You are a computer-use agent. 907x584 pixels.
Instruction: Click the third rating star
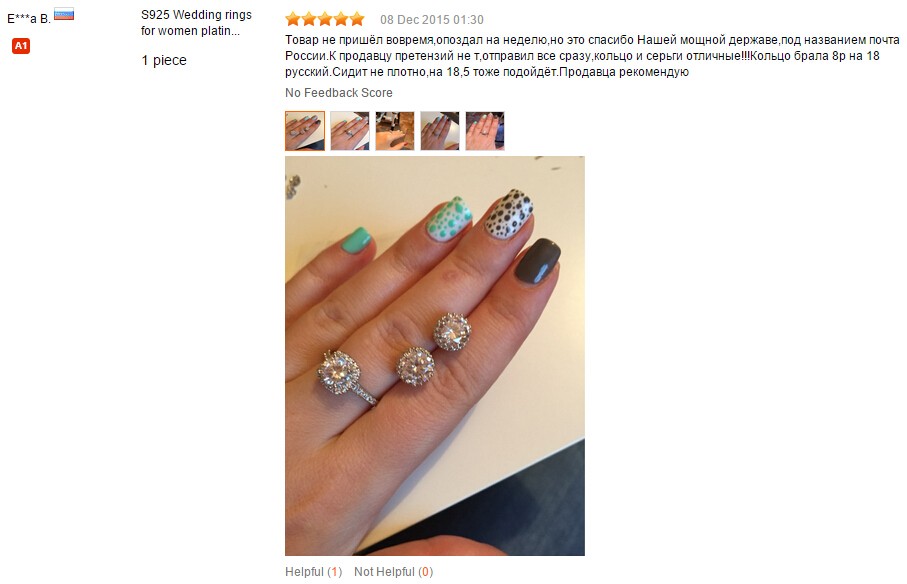(325, 20)
